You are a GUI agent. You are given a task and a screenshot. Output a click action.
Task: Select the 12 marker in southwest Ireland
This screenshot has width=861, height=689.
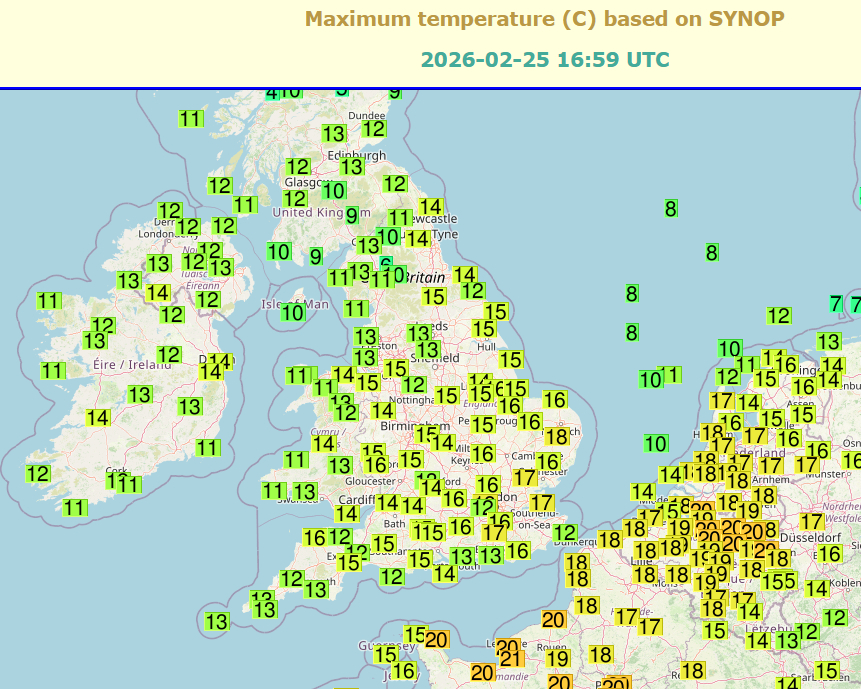38,474
